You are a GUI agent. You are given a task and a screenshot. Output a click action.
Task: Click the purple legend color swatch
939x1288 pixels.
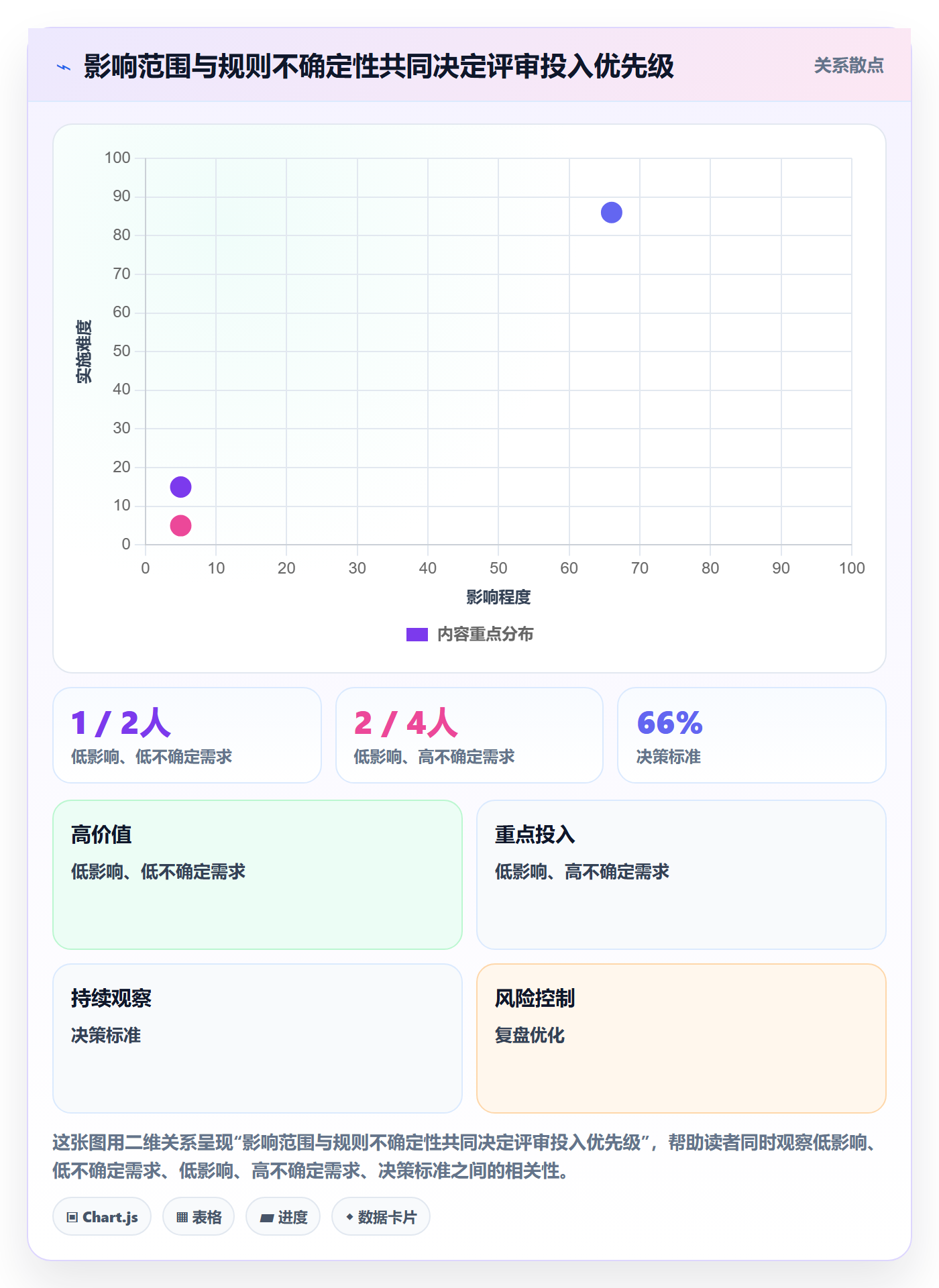(x=417, y=635)
